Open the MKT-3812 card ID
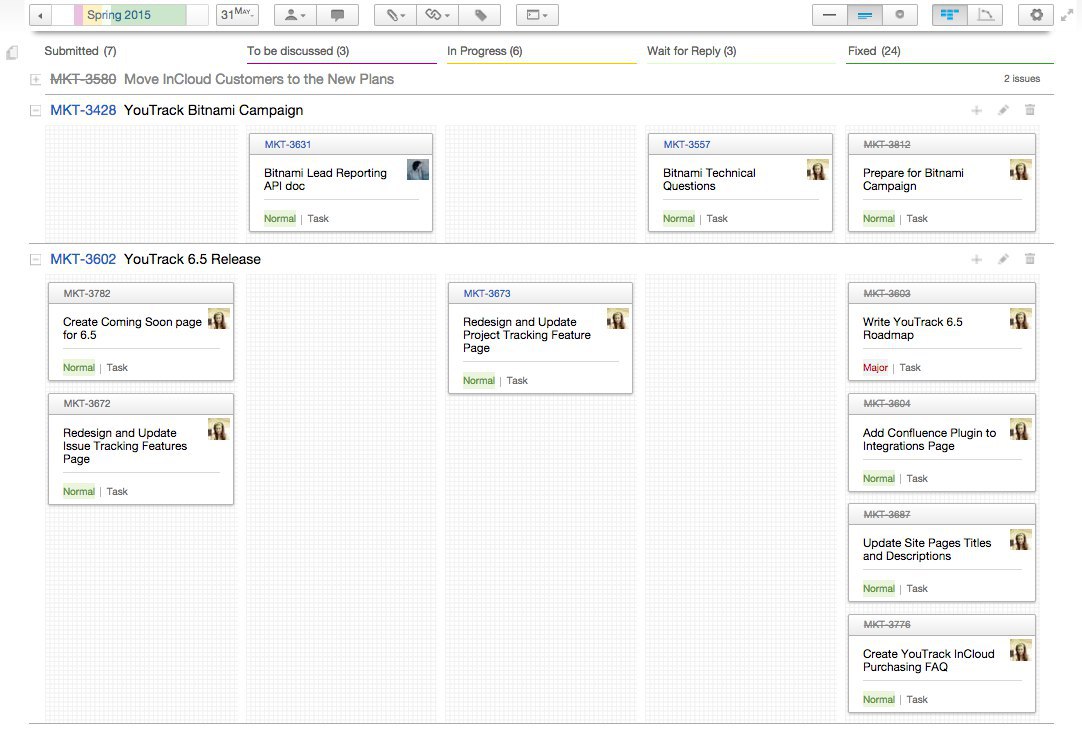 coord(887,144)
